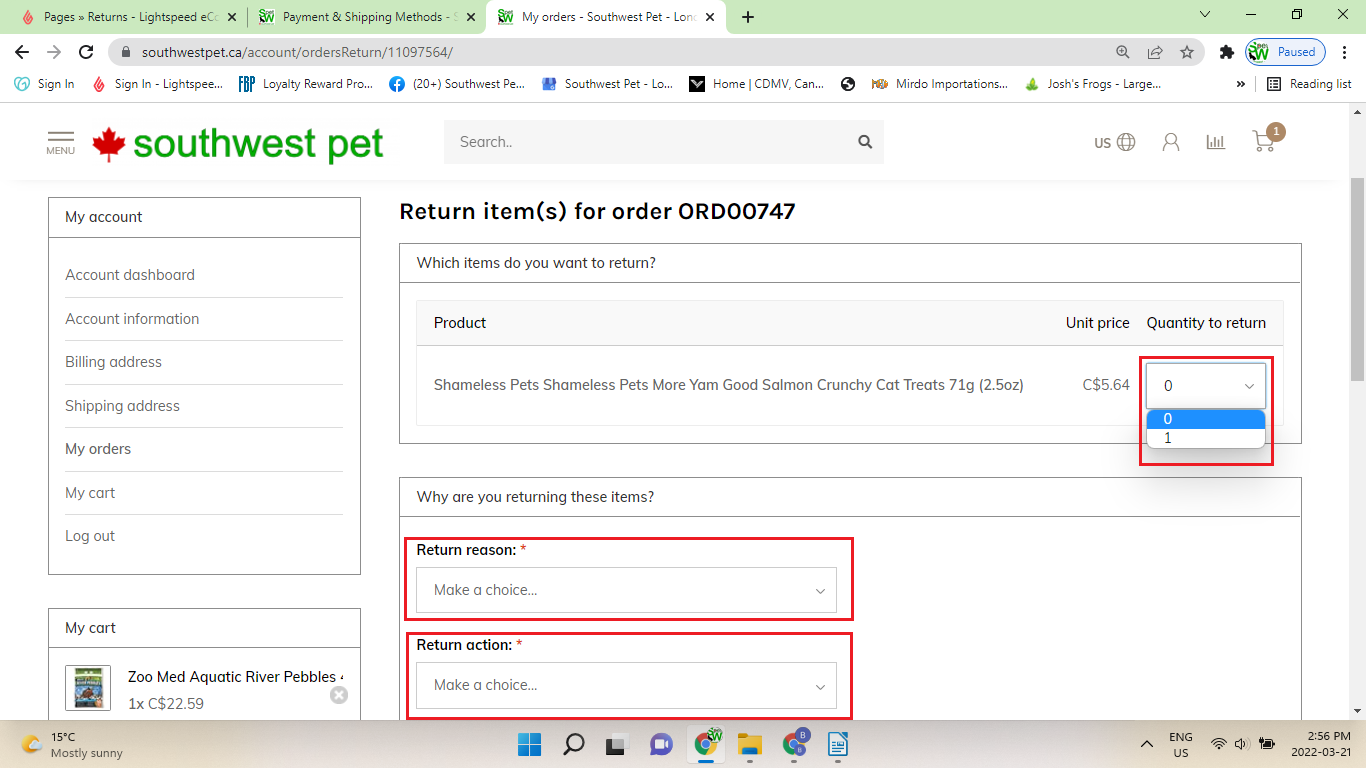Open the hamburger MENU icon
The width and height of the screenshot is (1366, 768).
click(60, 143)
